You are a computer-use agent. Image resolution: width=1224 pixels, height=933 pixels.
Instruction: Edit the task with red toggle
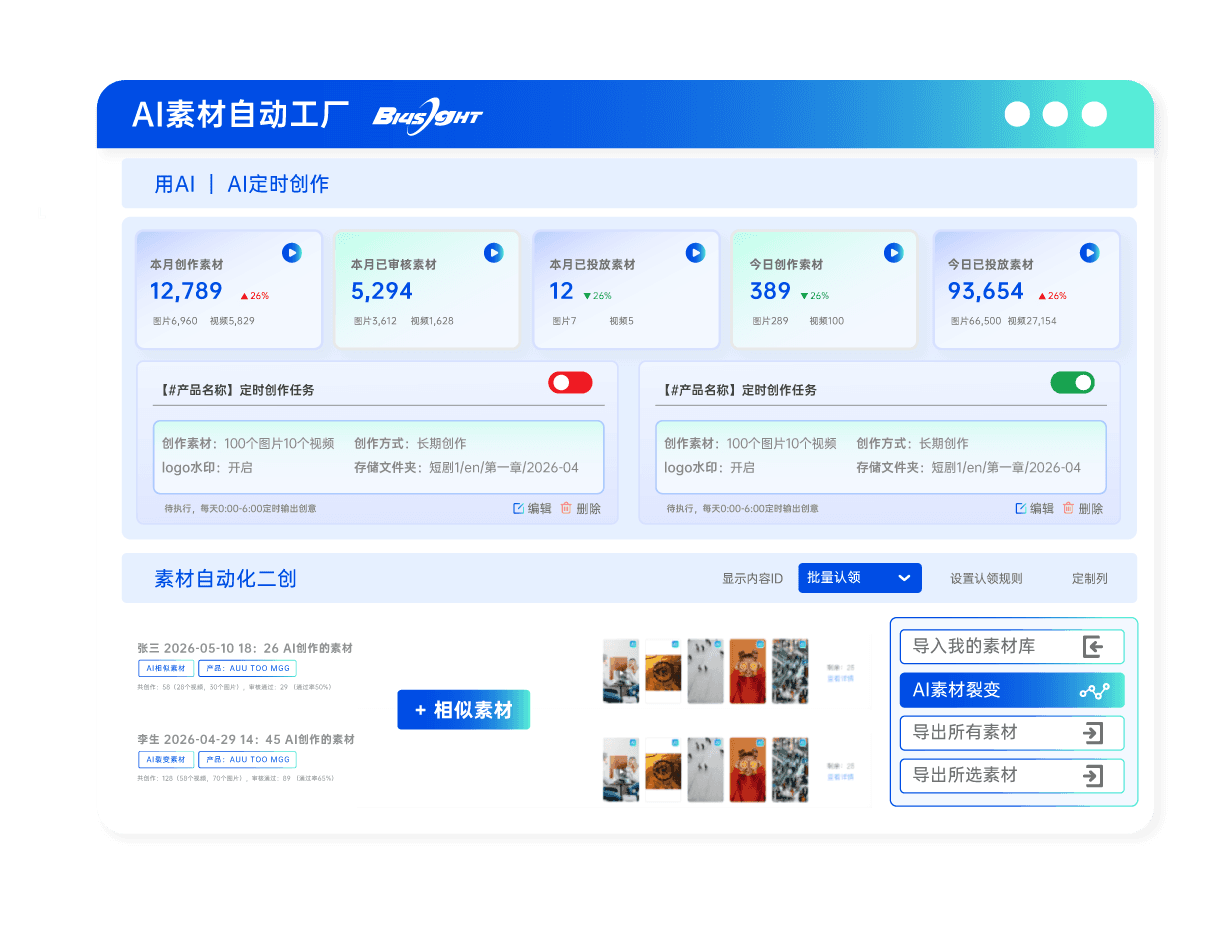click(532, 508)
